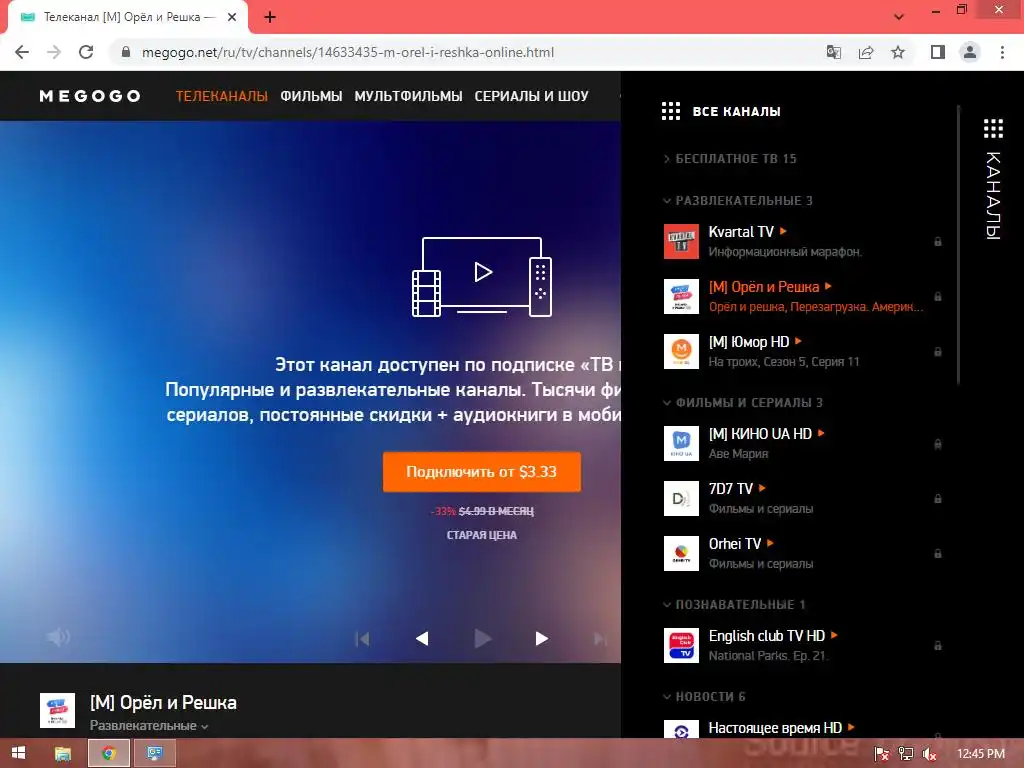Open the tab search chevron

pos(899,17)
